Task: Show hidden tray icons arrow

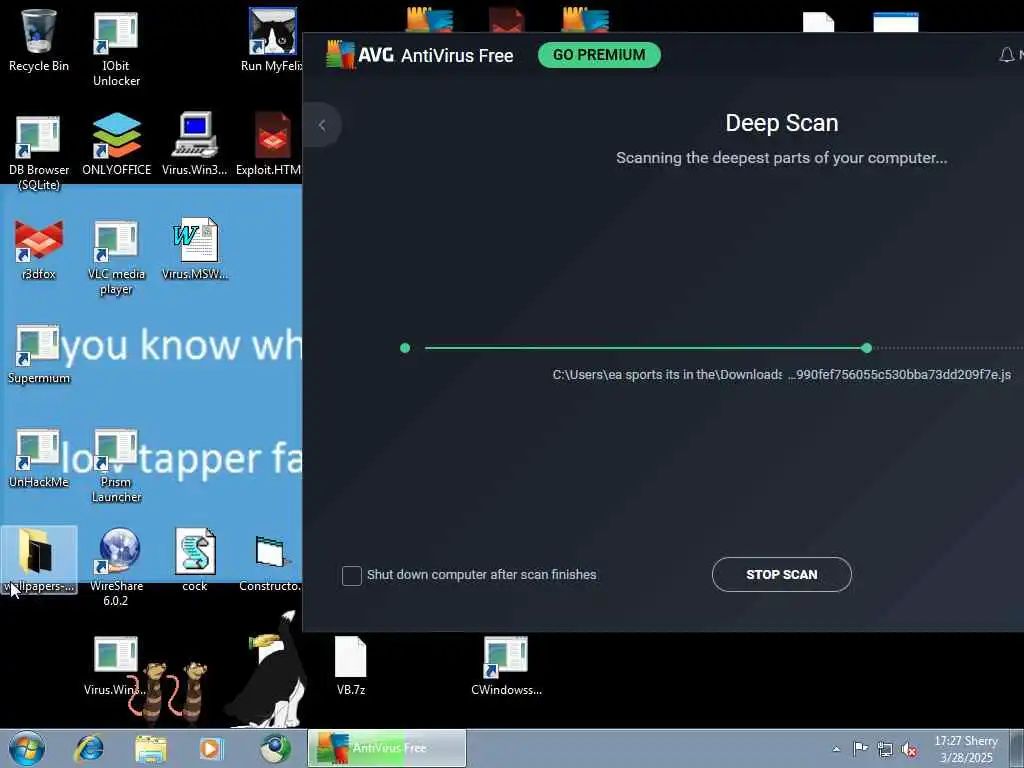Action: click(x=836, y=749)
